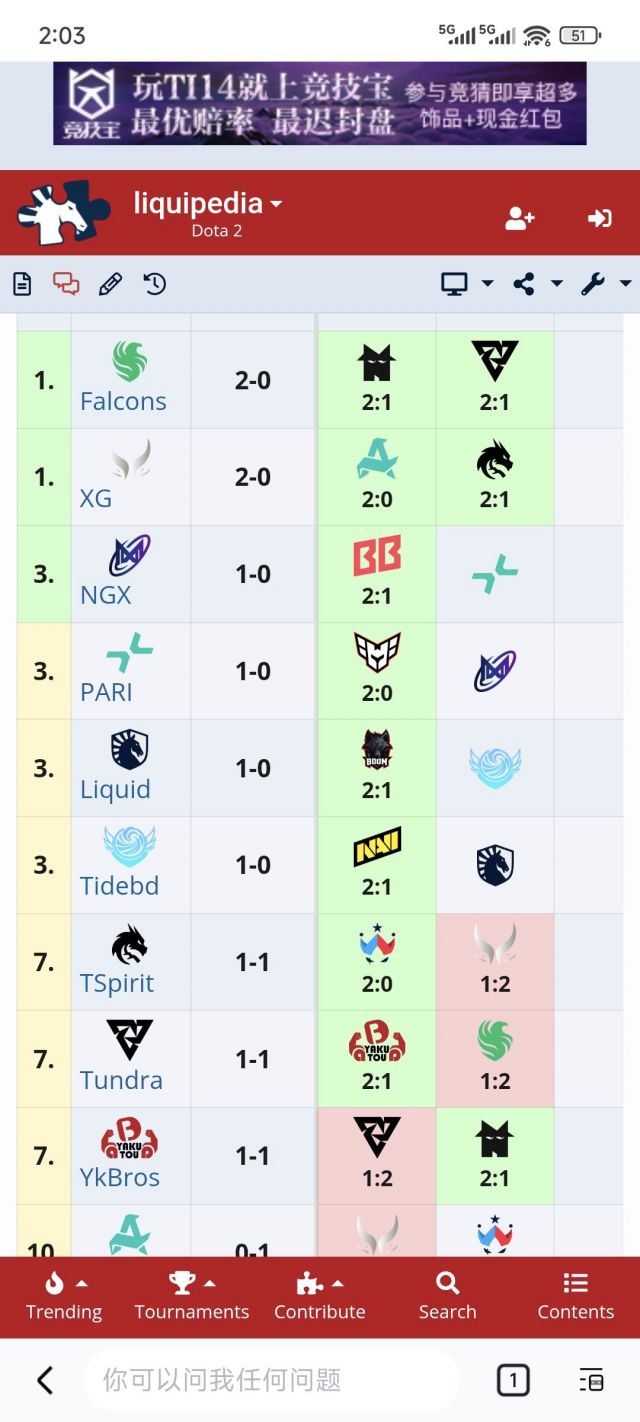Open the Trending menu

tap(63, 1297)
